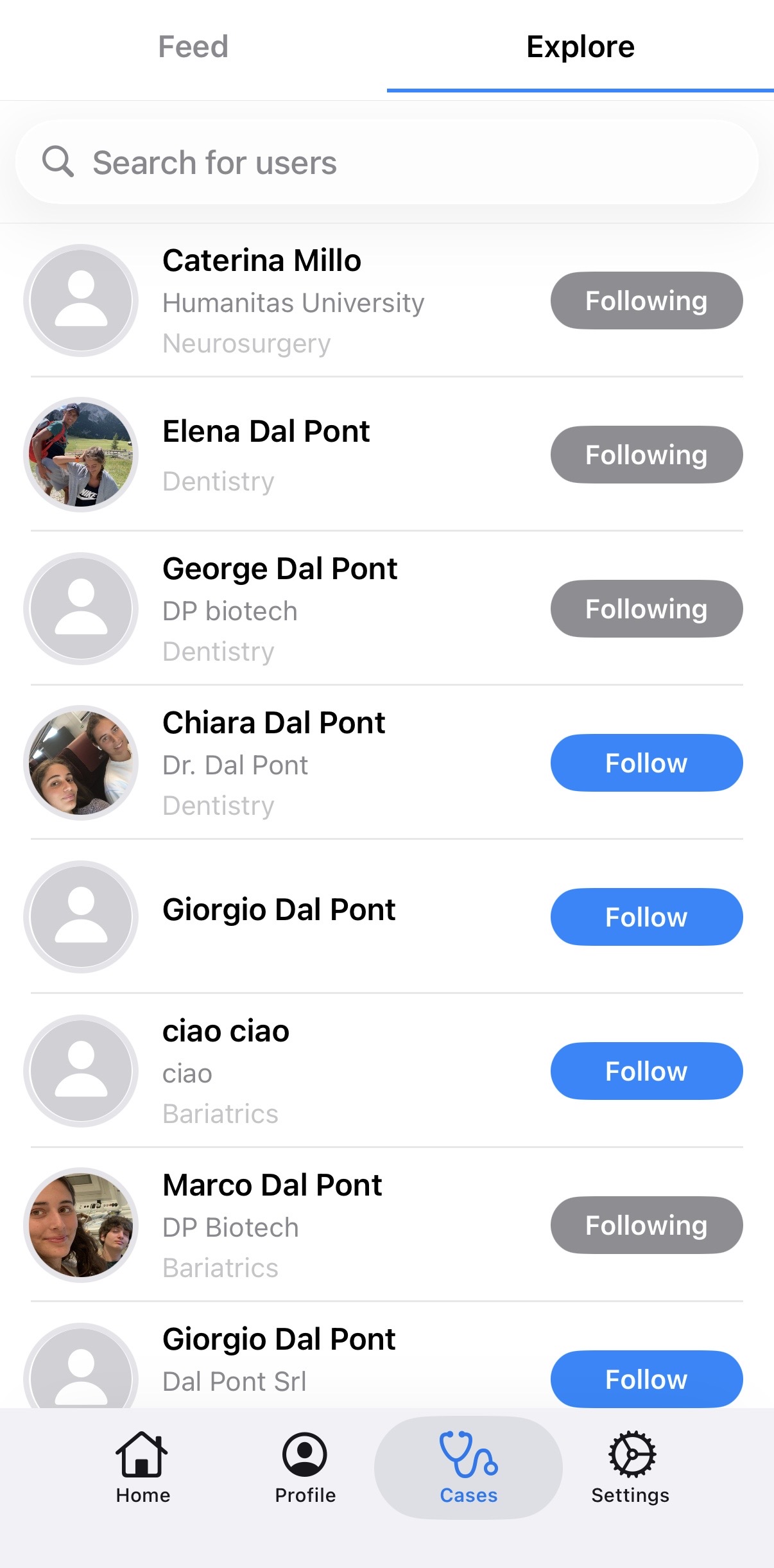This screenshot has width=774, height=1568.
Task: View Chiara Dal Pont's profile picture
Action: [81, 763]
